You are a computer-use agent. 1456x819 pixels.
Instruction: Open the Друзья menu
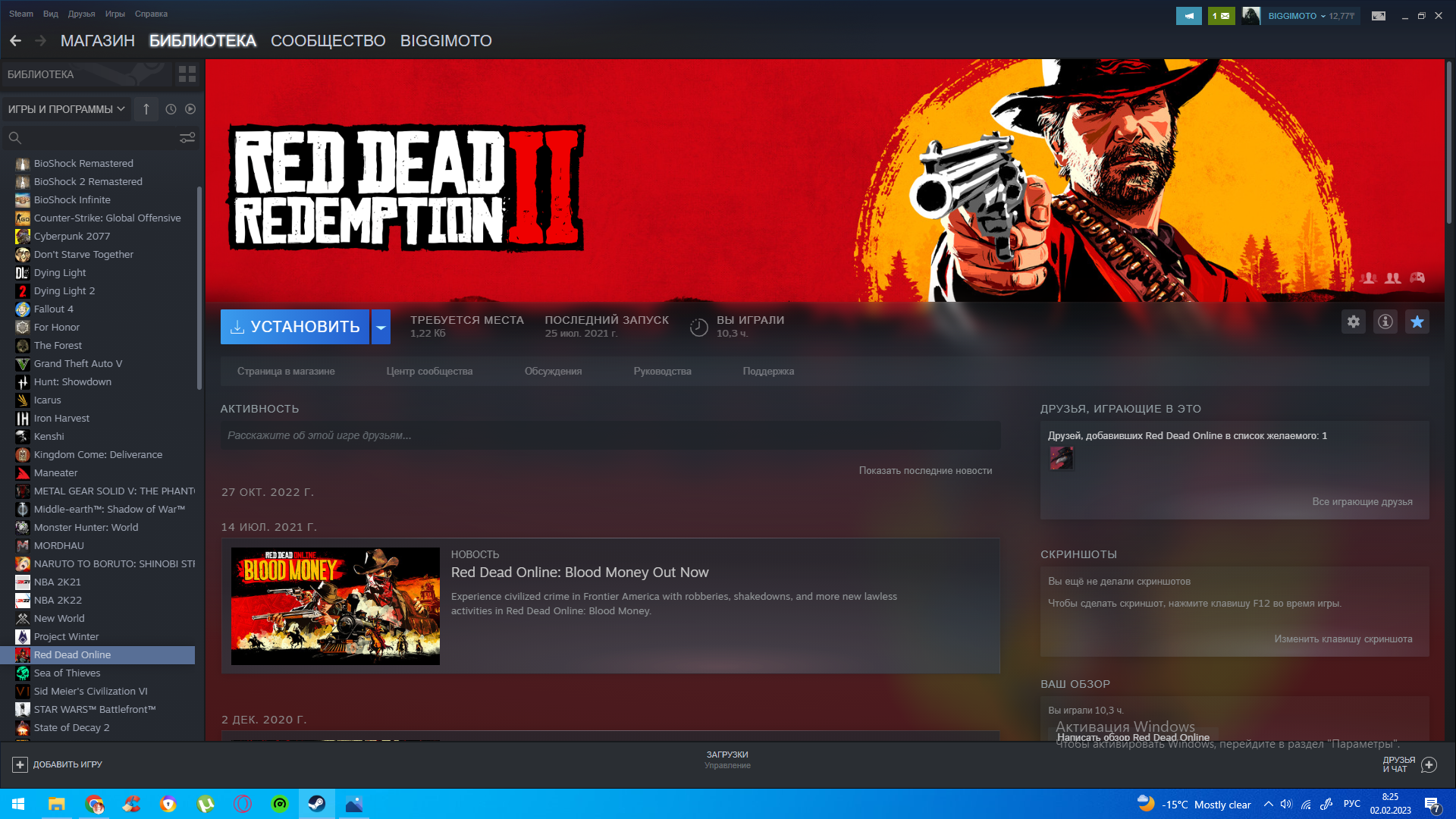coord(81,14)
